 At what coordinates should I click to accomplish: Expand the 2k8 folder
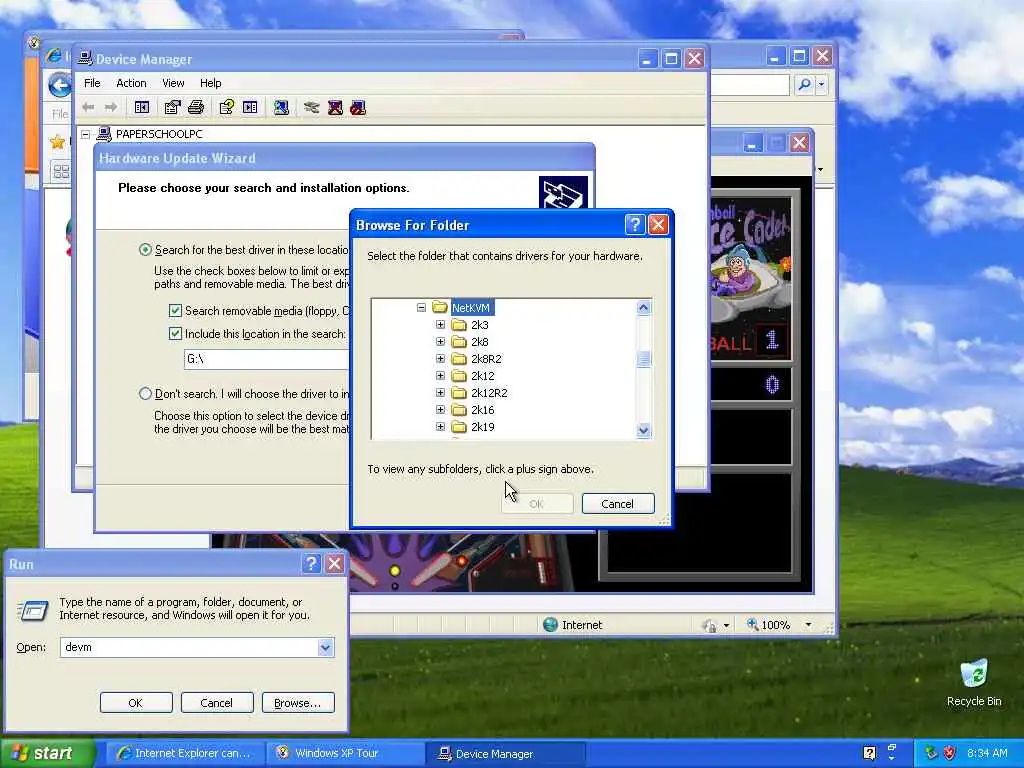click(x=440, y=342)
